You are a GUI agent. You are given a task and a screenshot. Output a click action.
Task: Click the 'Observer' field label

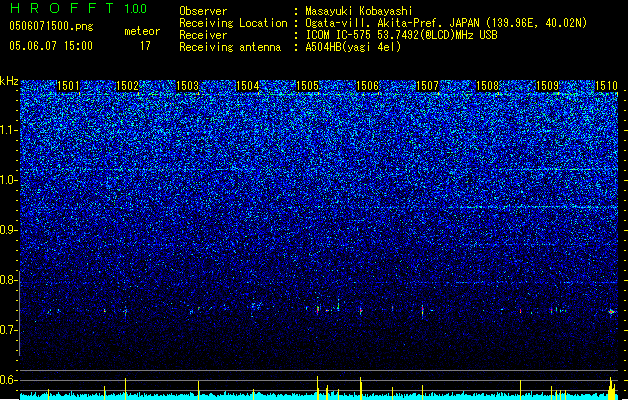click(203, 11)
